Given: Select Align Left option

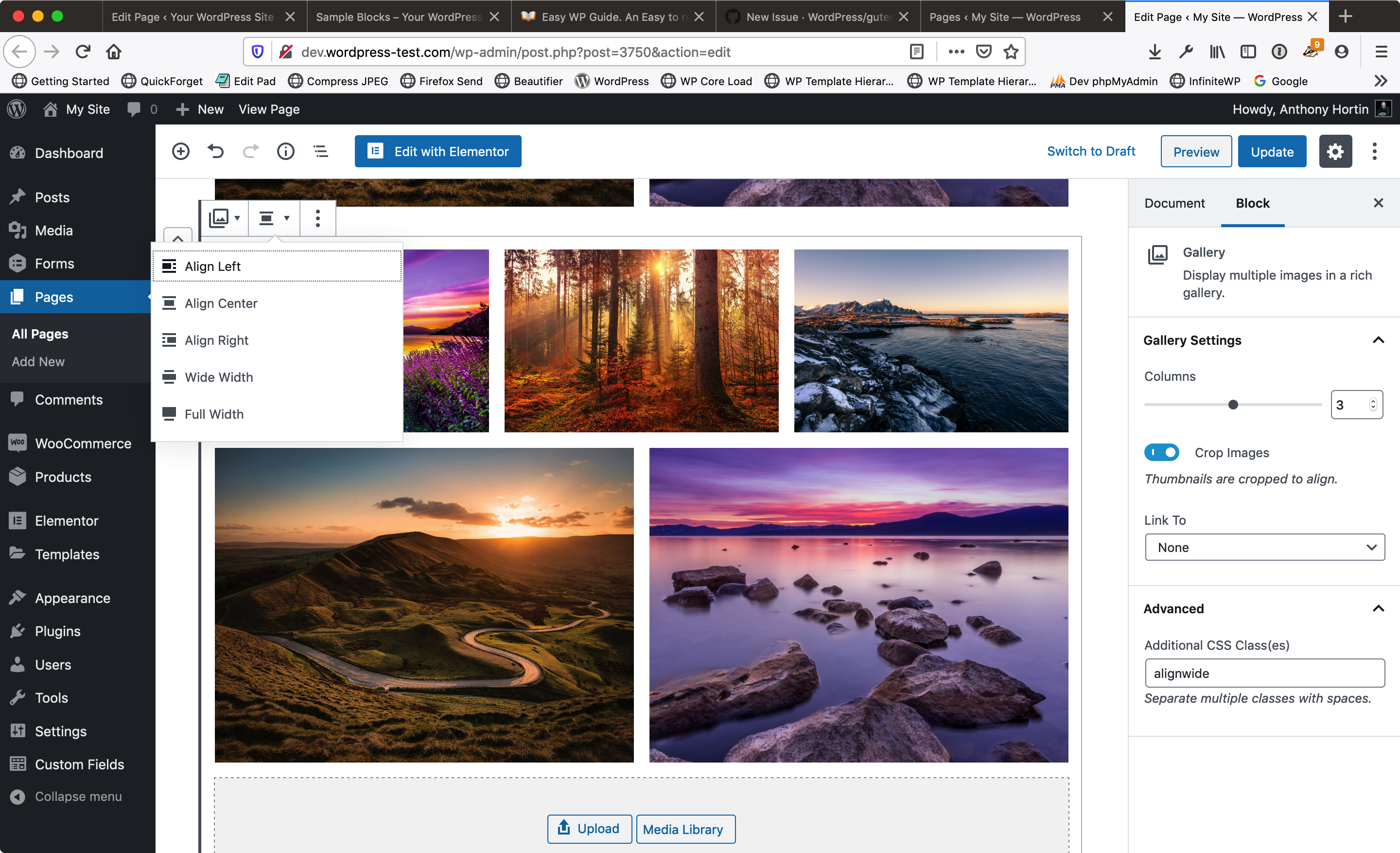Looking at the screenshot, I should [x=277, y=266].
